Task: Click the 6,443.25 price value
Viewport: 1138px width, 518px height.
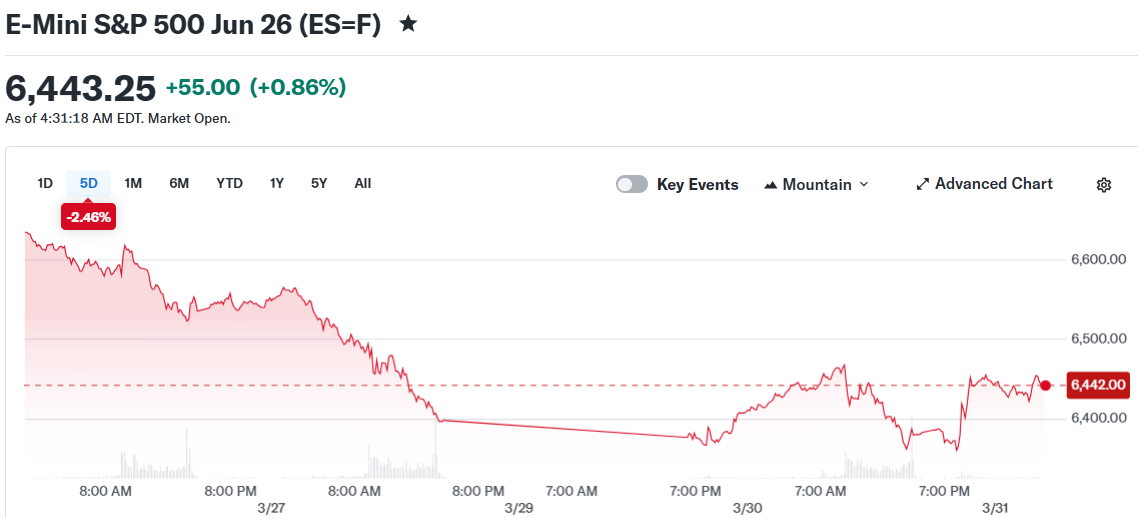Action: click(81, 89)
